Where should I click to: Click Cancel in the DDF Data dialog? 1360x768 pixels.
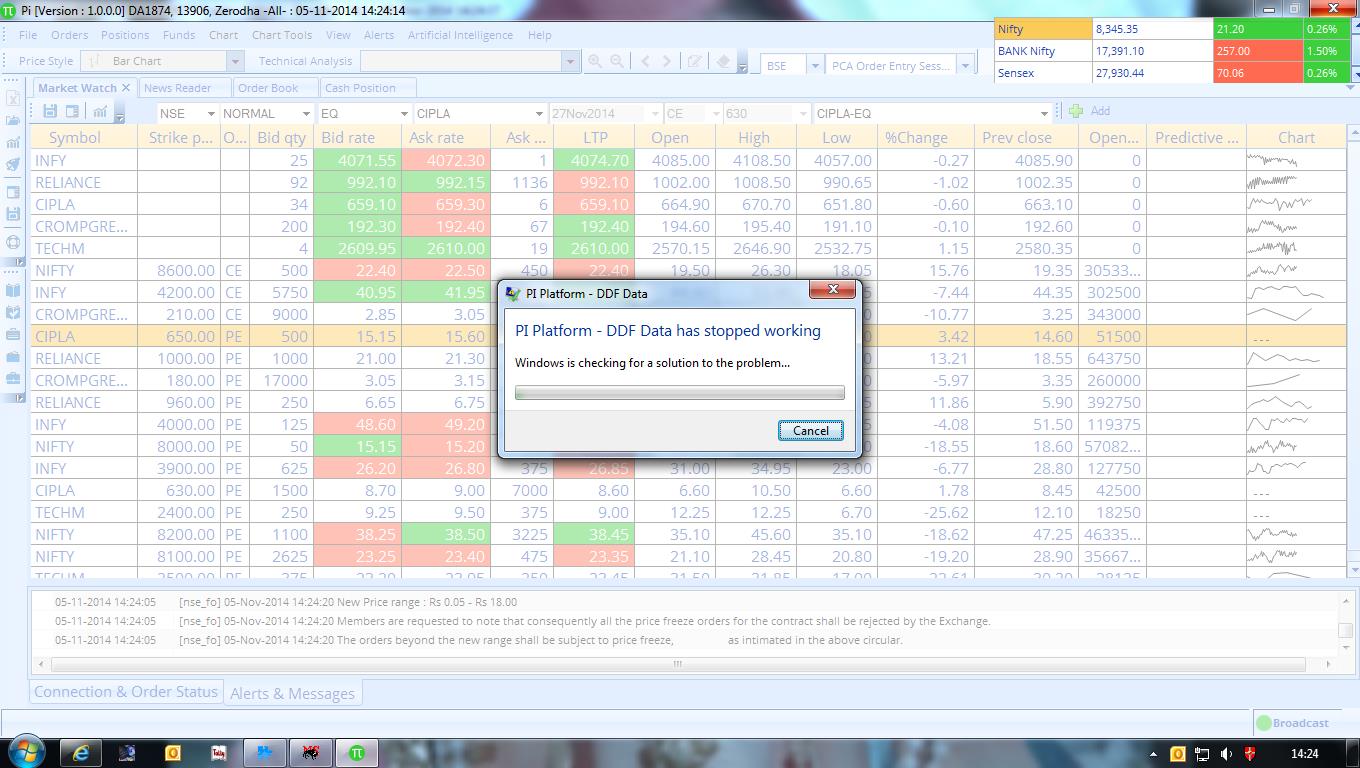point(810,431)
